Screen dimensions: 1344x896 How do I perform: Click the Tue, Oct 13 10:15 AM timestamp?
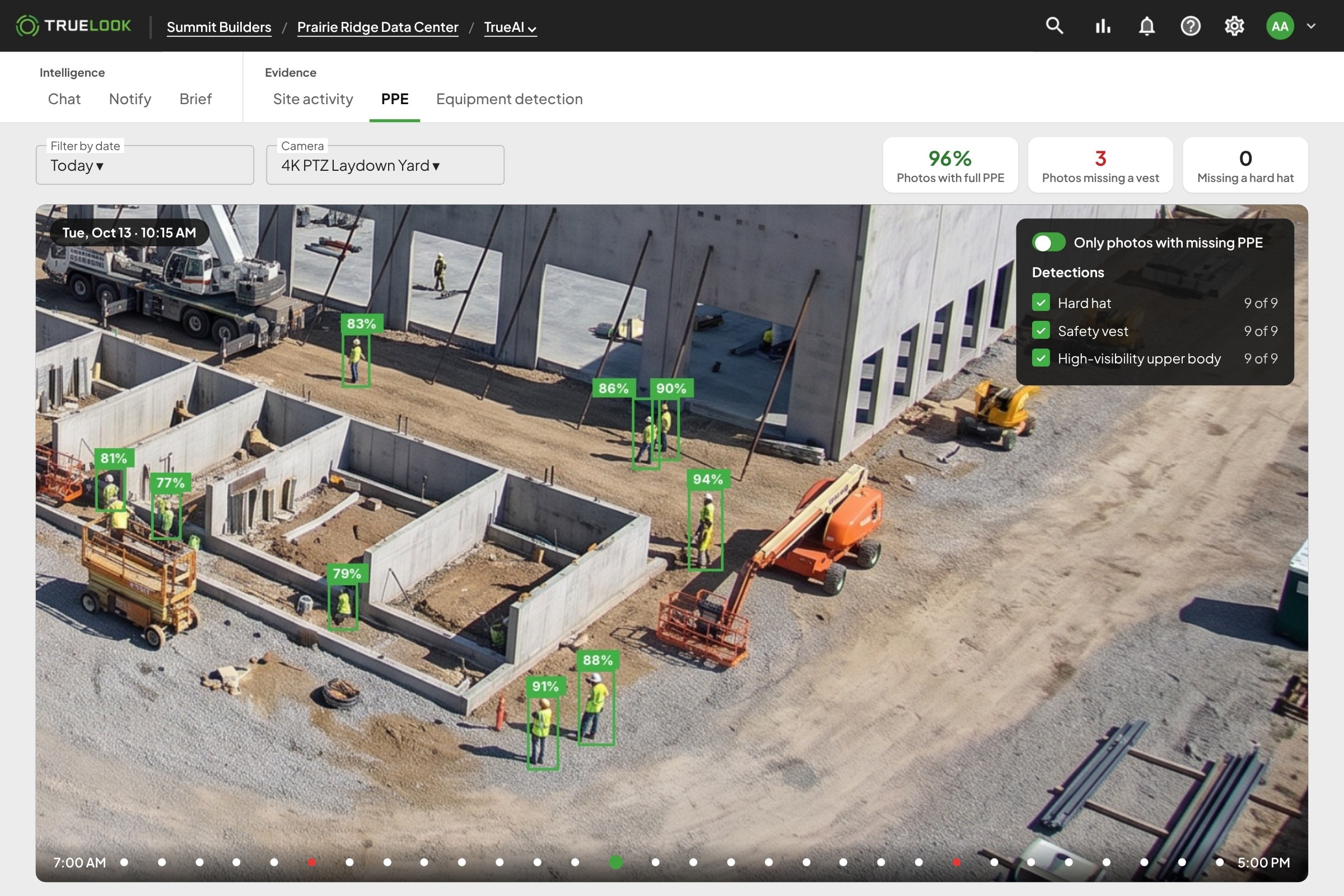tap(129, 232)
